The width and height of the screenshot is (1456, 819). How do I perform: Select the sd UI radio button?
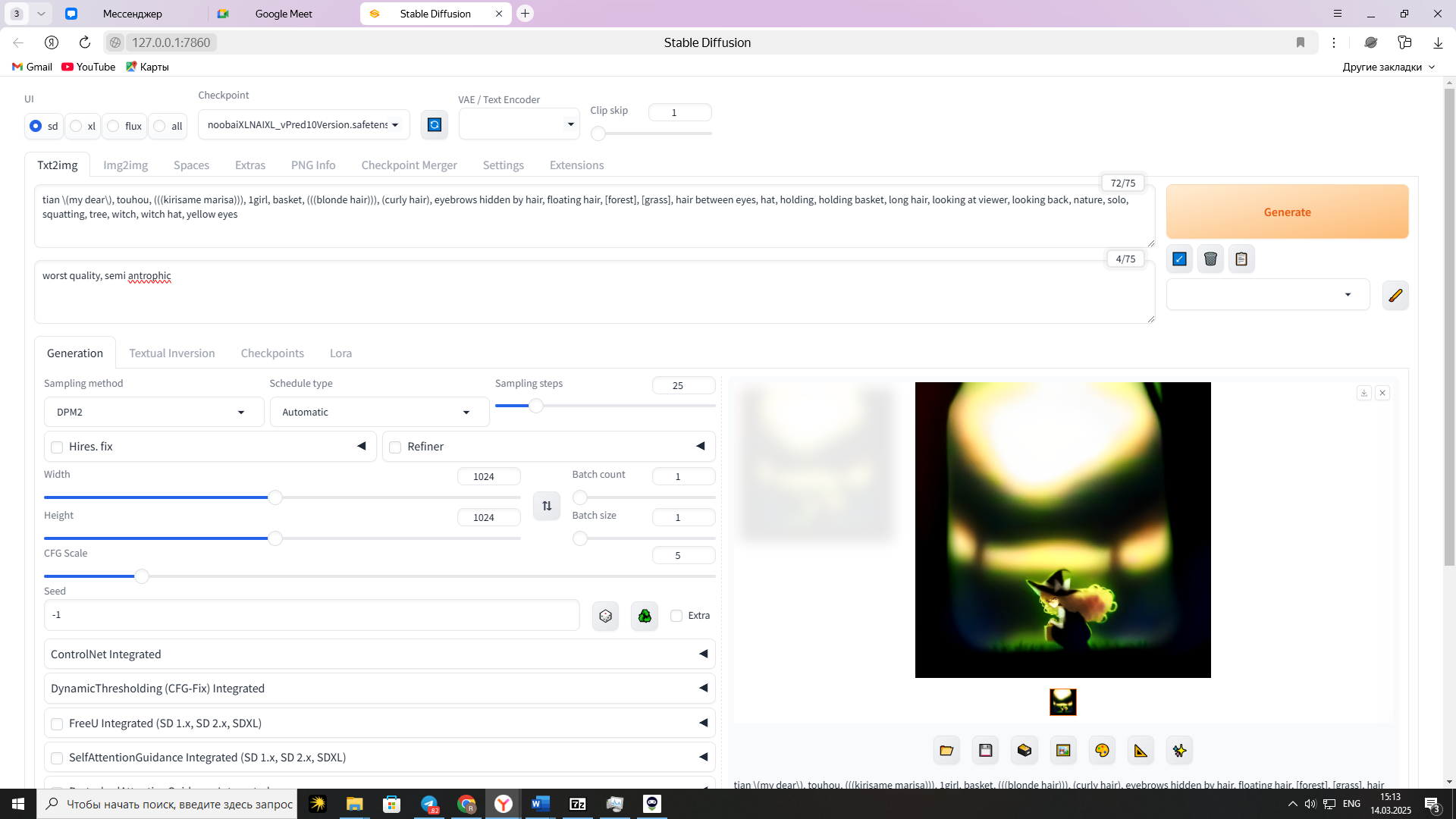pos(36,126)
